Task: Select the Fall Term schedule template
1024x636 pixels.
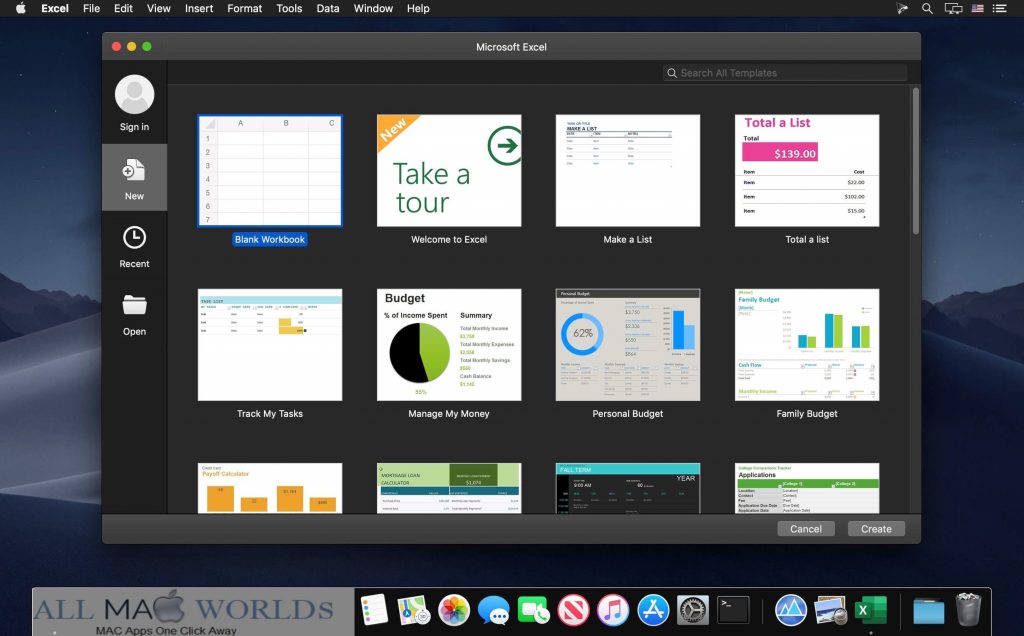Action: 628,488
